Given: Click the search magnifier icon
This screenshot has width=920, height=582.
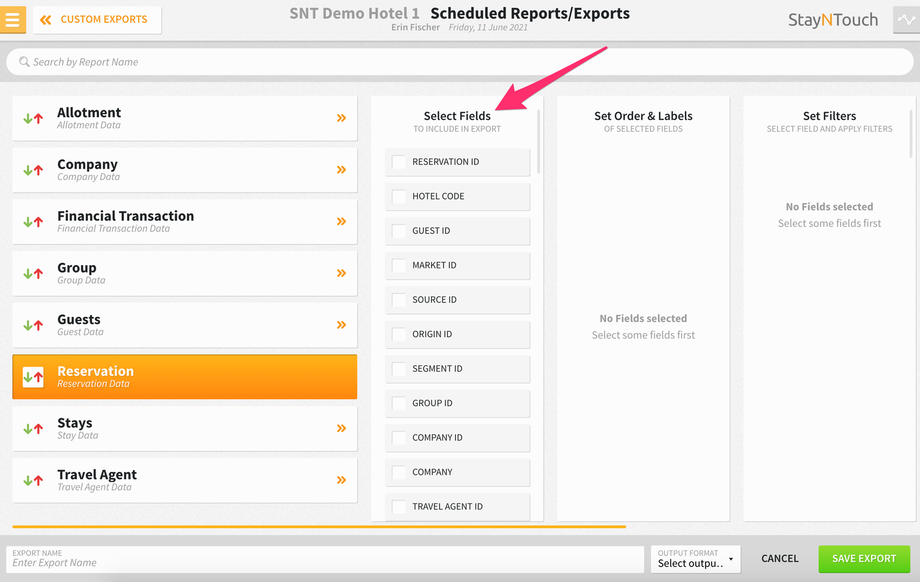Looking at the screenshot, I should tap(24, 62).
